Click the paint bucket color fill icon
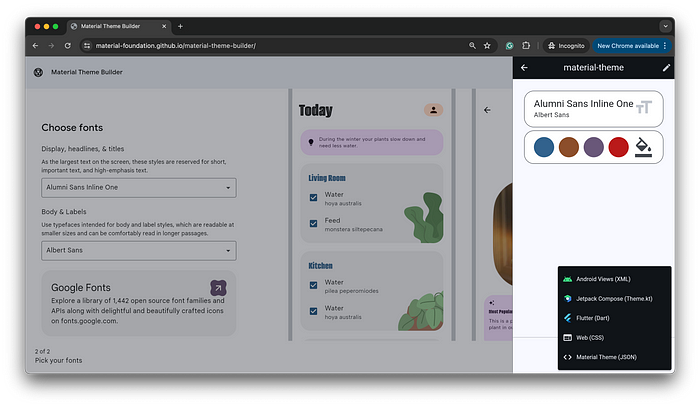Screen dimensions: 700x407 tap(643, 147)
